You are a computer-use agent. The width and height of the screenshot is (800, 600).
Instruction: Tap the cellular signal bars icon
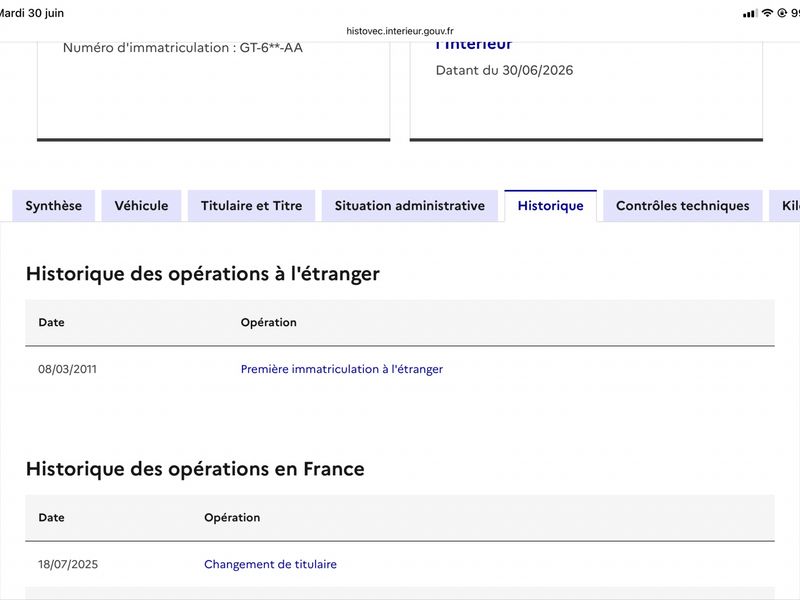750,14
